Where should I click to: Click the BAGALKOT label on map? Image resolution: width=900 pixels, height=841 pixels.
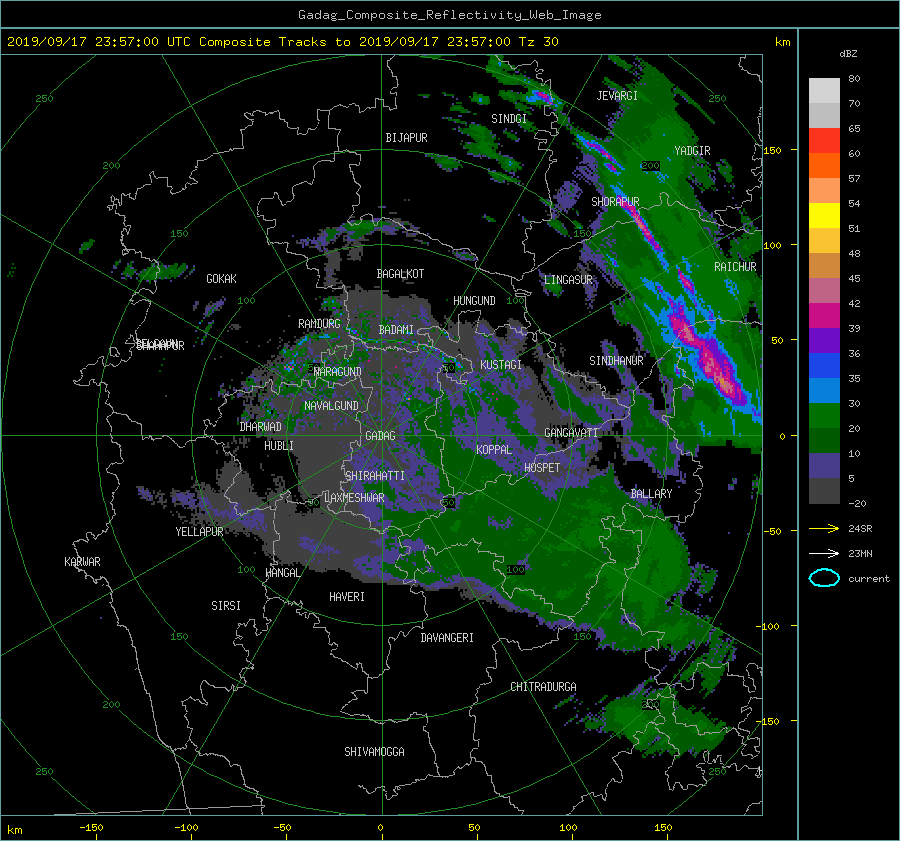pyautogui.click(x=400, y=274)
